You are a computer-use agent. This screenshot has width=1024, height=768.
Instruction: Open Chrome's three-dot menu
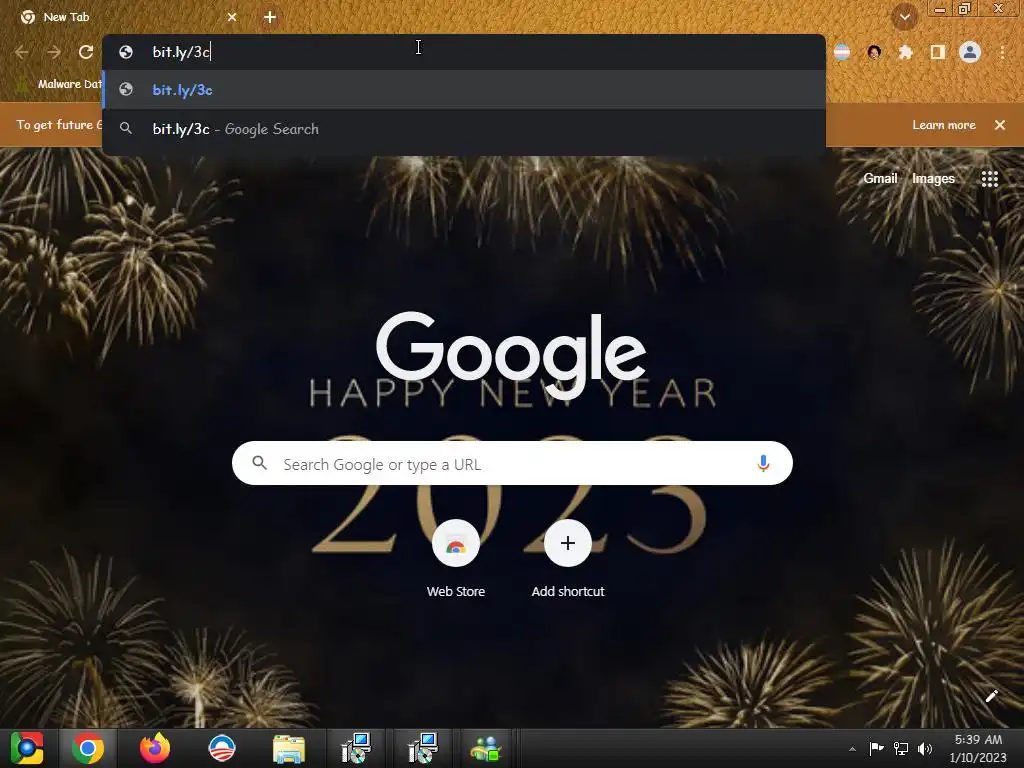(1002, 52)
